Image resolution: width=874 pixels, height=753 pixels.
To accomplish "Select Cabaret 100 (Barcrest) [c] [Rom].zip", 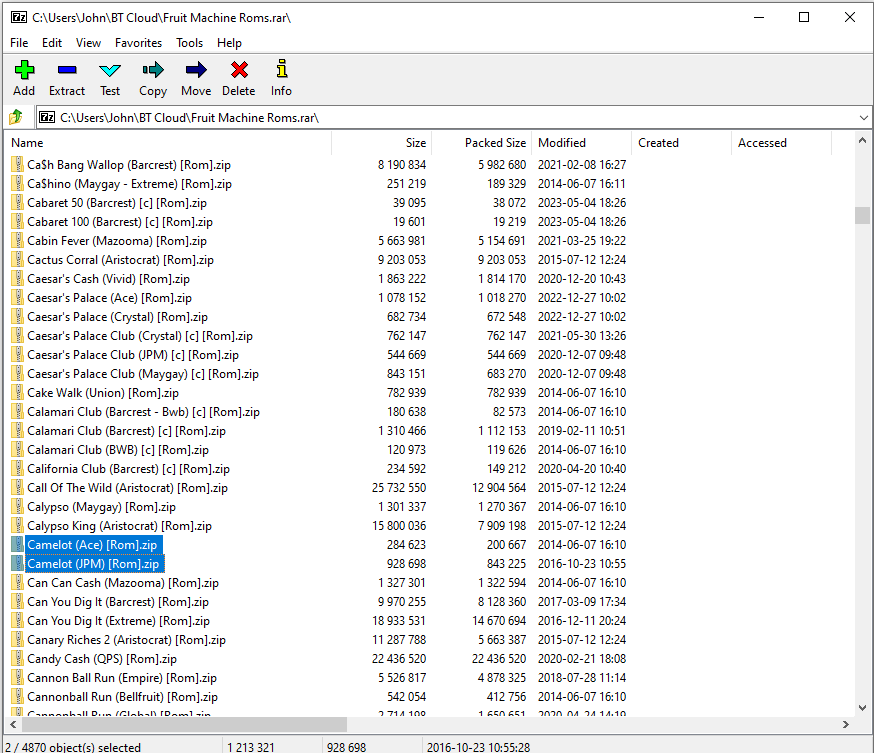I will (x=120, y=222).
